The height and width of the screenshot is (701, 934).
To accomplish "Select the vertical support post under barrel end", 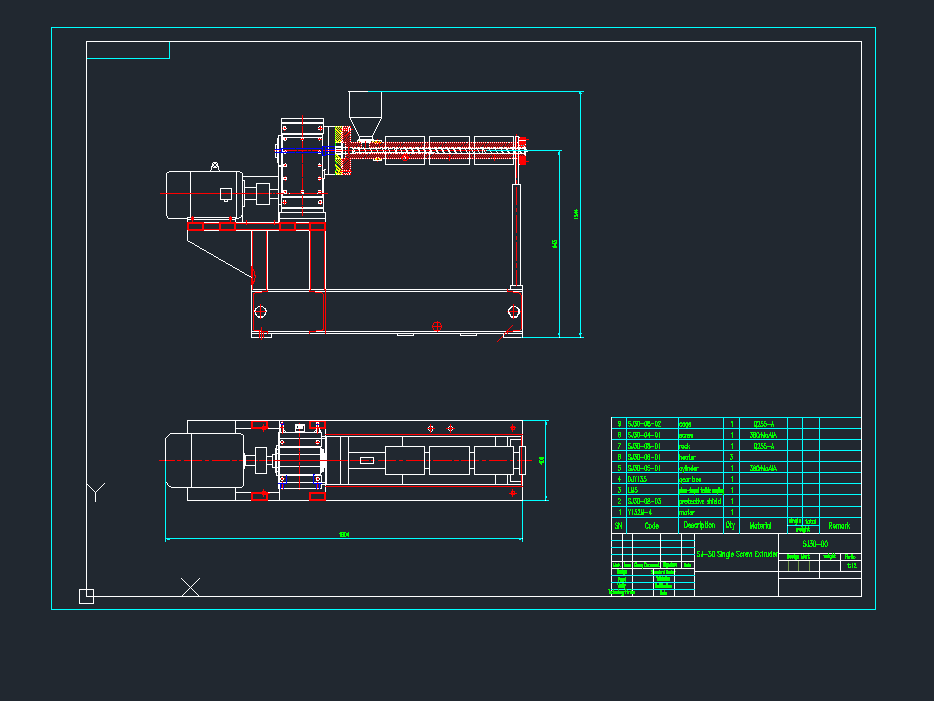I will pyautogui.click(x=517, y=236).
